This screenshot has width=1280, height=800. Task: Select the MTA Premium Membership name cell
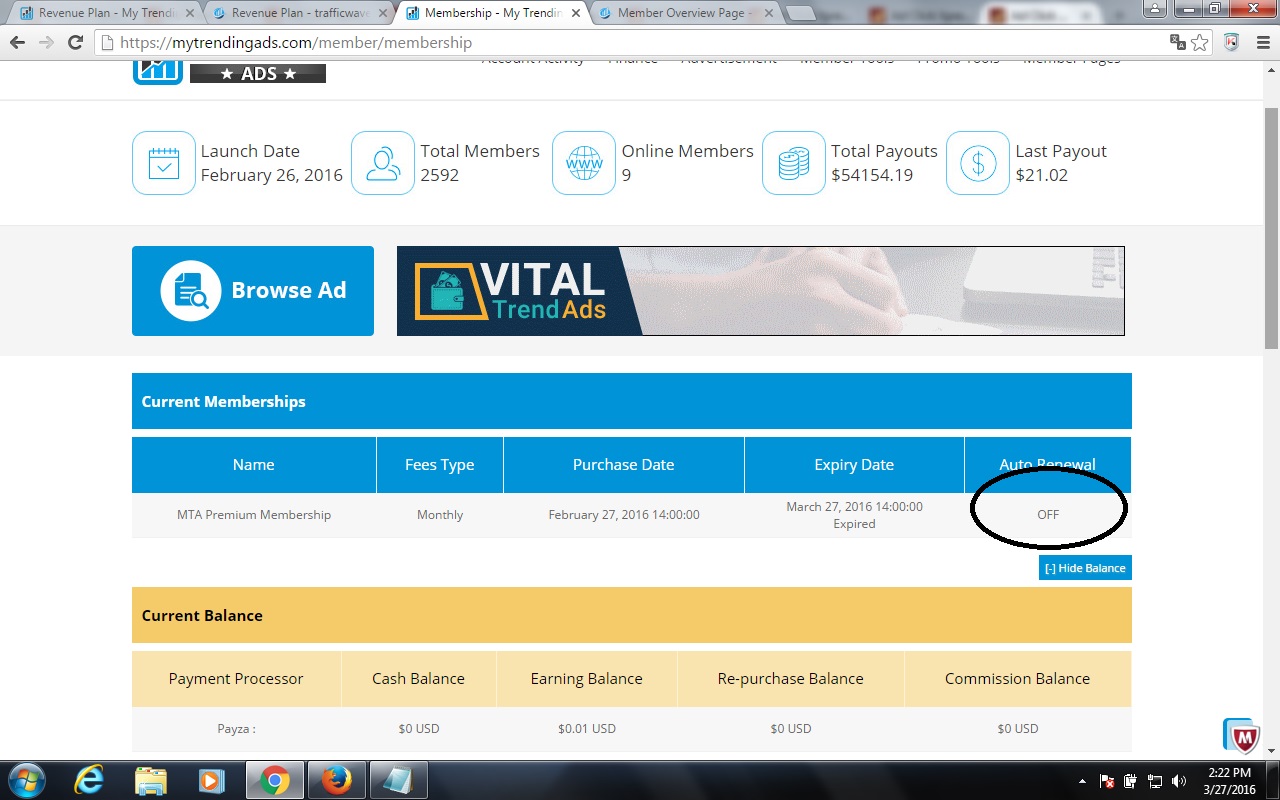[x=254, y=515]
